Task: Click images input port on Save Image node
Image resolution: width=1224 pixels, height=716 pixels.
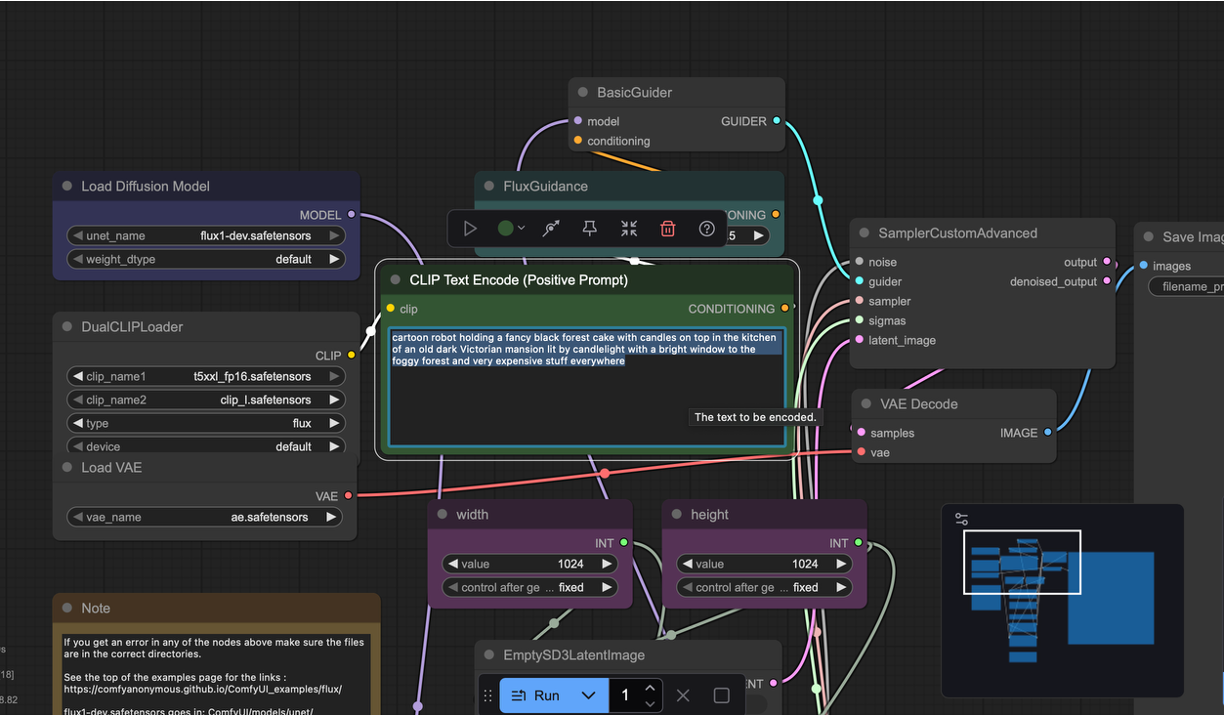Action: pyautogui.click(x=1143, y=266)
